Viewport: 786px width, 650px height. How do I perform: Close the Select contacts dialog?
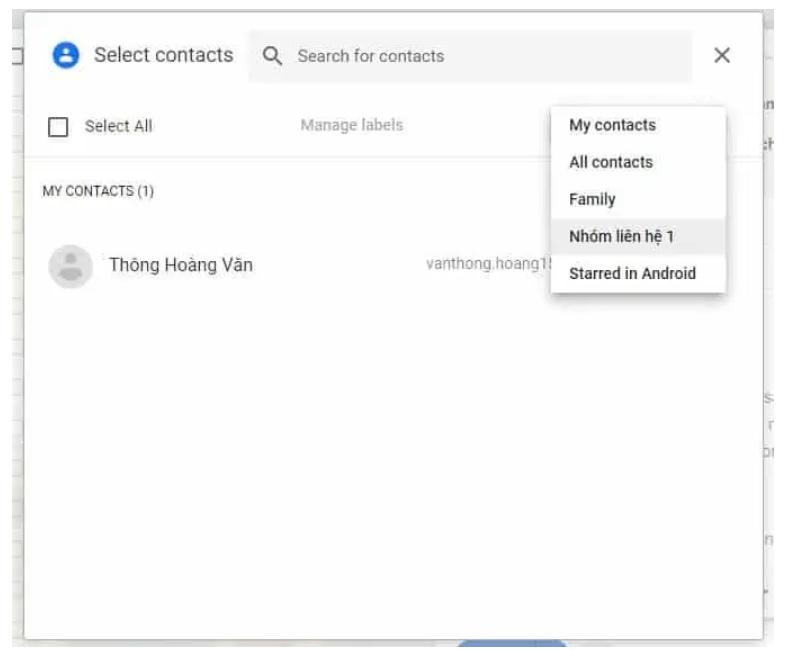pyautogui.click(x=722, y=56)
